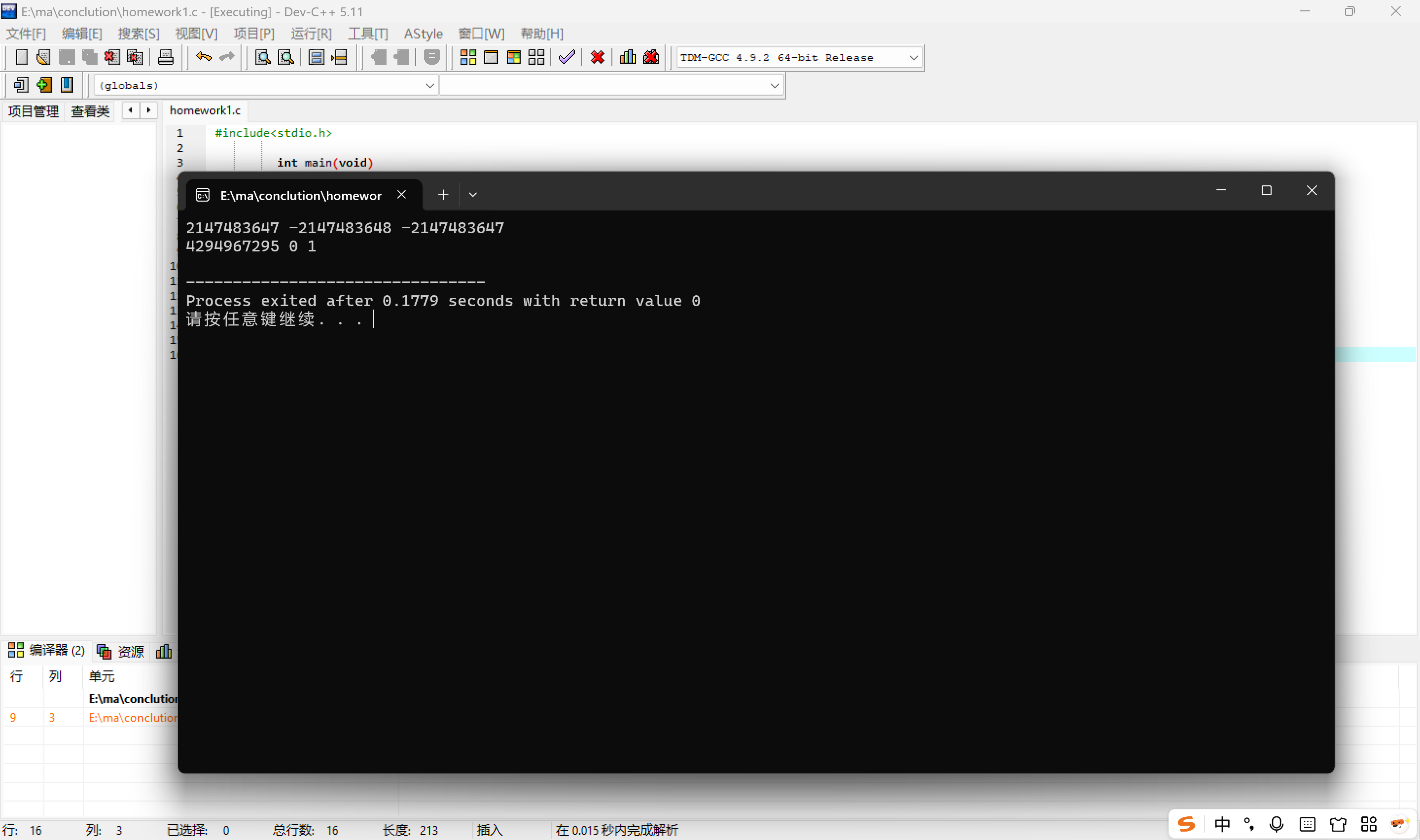Image resolution: width=1420 pixels, height=840 pixels.
Task: Expand the (globals) scope dropdown
Action: pyautogui.click(x=429, y=85)
